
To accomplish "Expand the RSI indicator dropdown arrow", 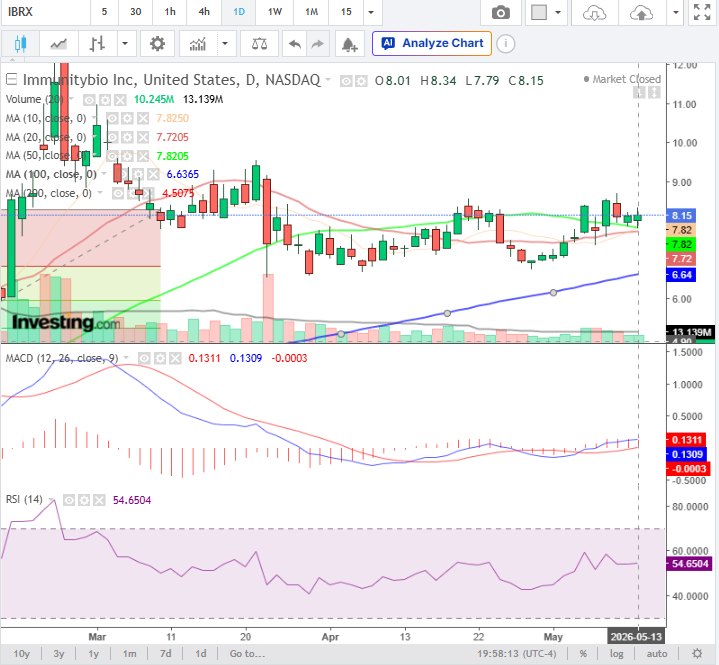I will coord(51,499).
